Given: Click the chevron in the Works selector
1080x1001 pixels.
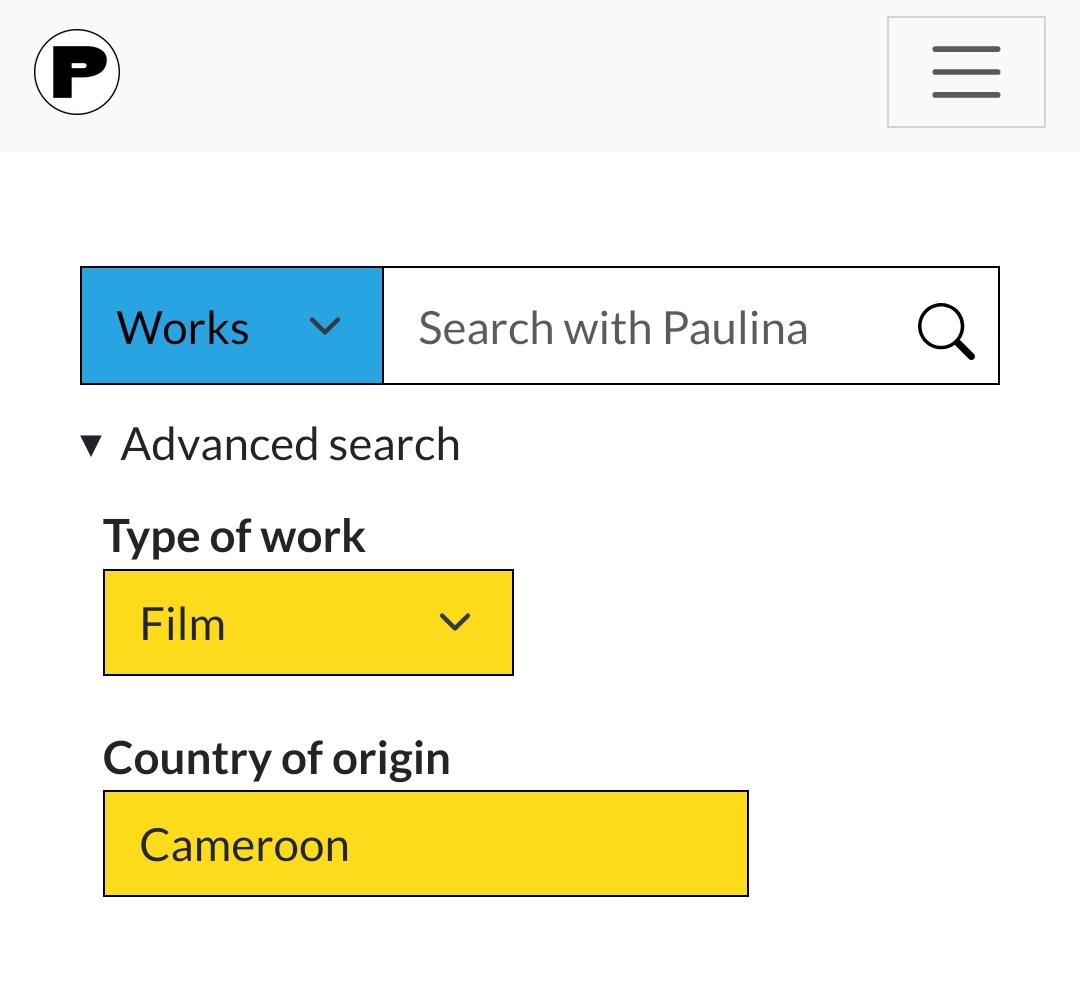Looking at the screenshot, I should click(x=325, y=326).
